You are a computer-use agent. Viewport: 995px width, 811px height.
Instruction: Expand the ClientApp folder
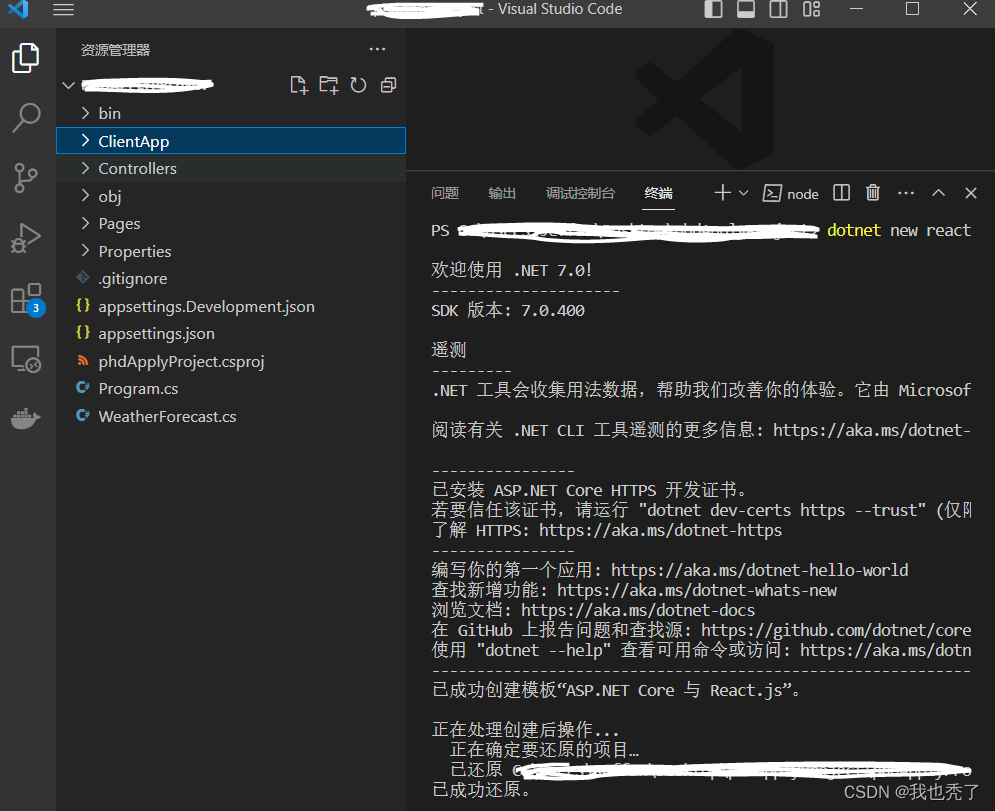pyautogui.click(x=231, y=141)
